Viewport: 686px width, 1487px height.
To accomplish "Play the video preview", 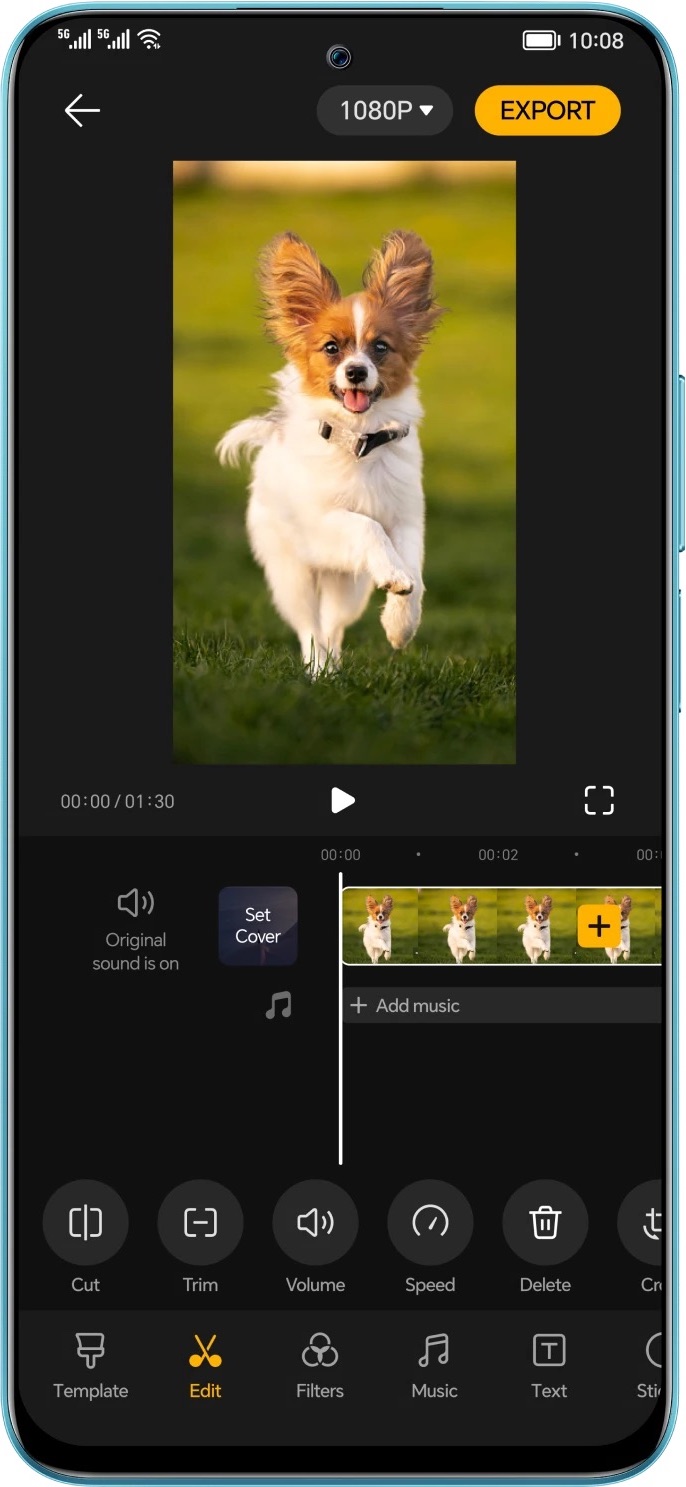I will tap(343, 800).
